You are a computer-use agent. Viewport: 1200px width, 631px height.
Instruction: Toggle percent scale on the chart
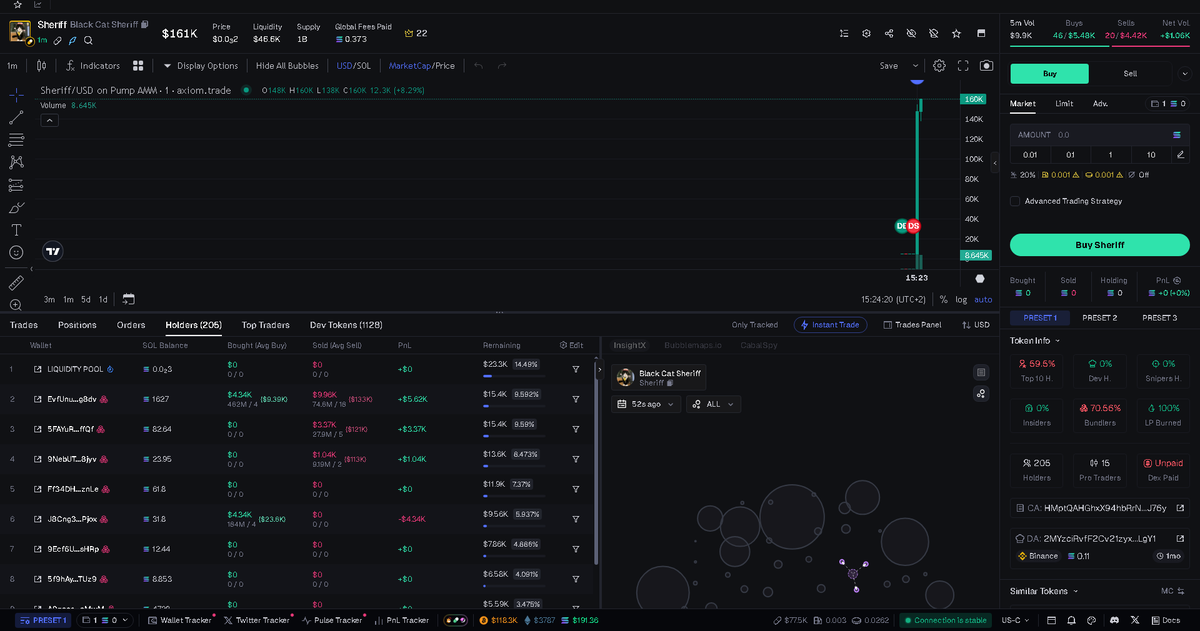(943, 299)
